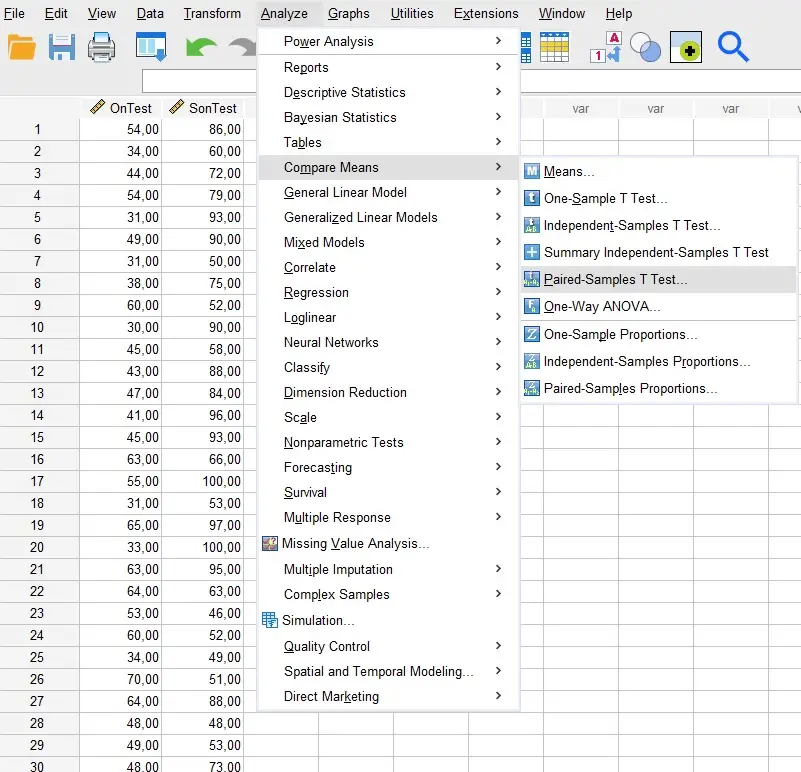This screenshot has height=772, width=801.
Task: Click the Save file floppy disk icon
Action: 62,48
